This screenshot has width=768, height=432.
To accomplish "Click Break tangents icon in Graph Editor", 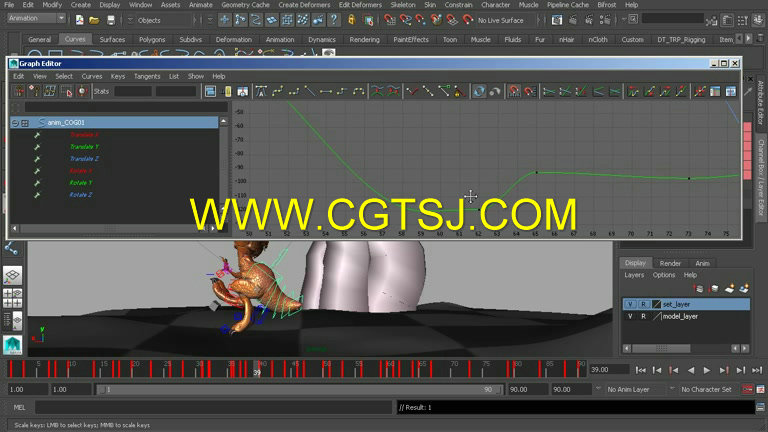I will [412, 91].
